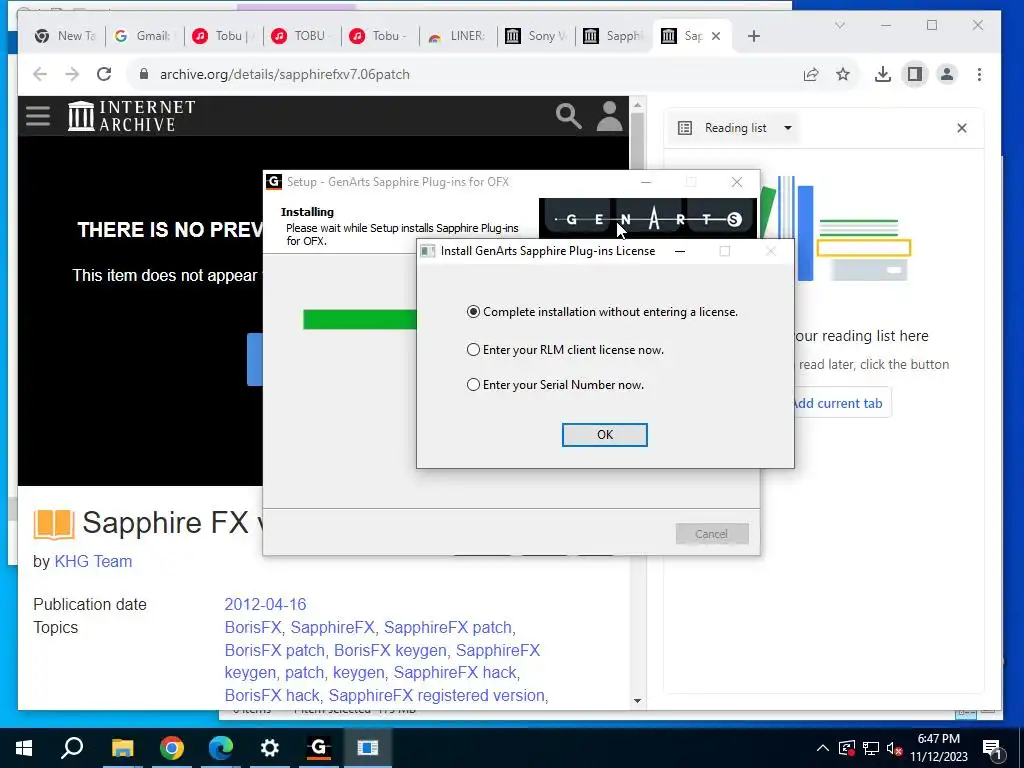Image resolution: width=1024 pixels, height=768 pixels.
Task: Show hidden system tray icons chevron
Action: (823, 748)
